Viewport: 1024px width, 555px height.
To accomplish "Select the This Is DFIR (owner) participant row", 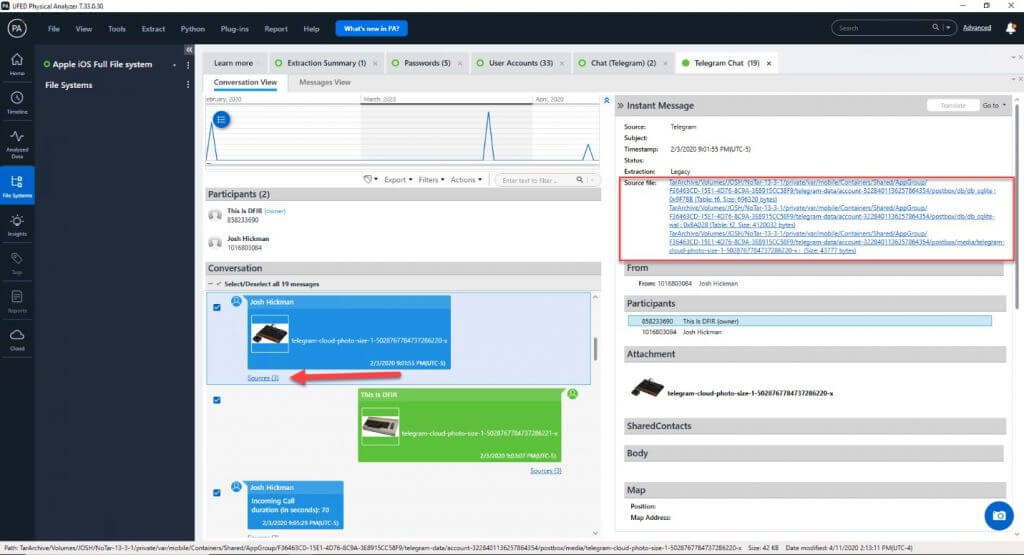I will click(x=809, y=321).
